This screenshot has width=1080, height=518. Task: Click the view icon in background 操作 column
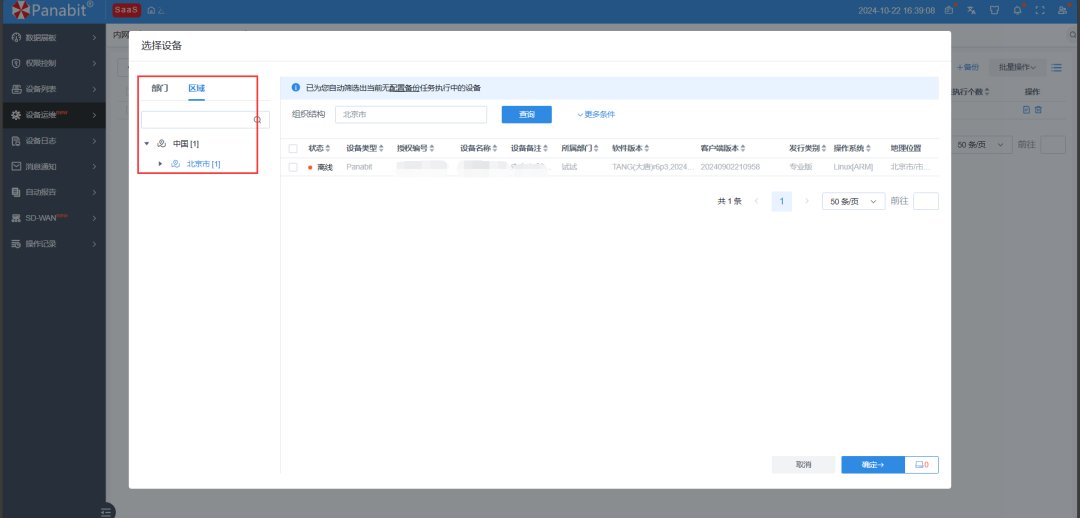click(x=1026, y=110)
